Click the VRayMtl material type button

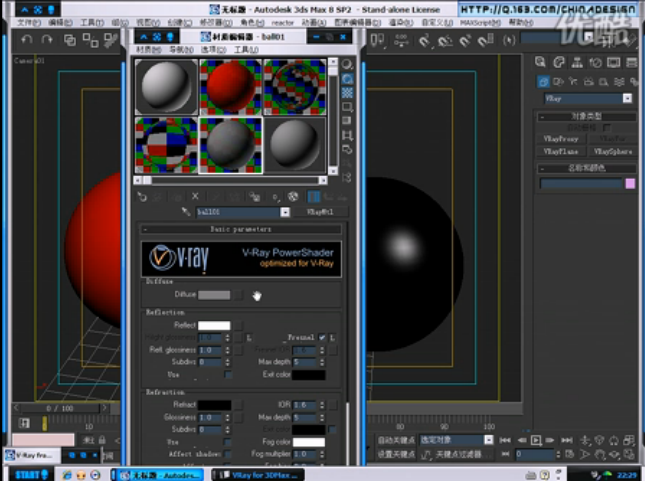[320, 212]
